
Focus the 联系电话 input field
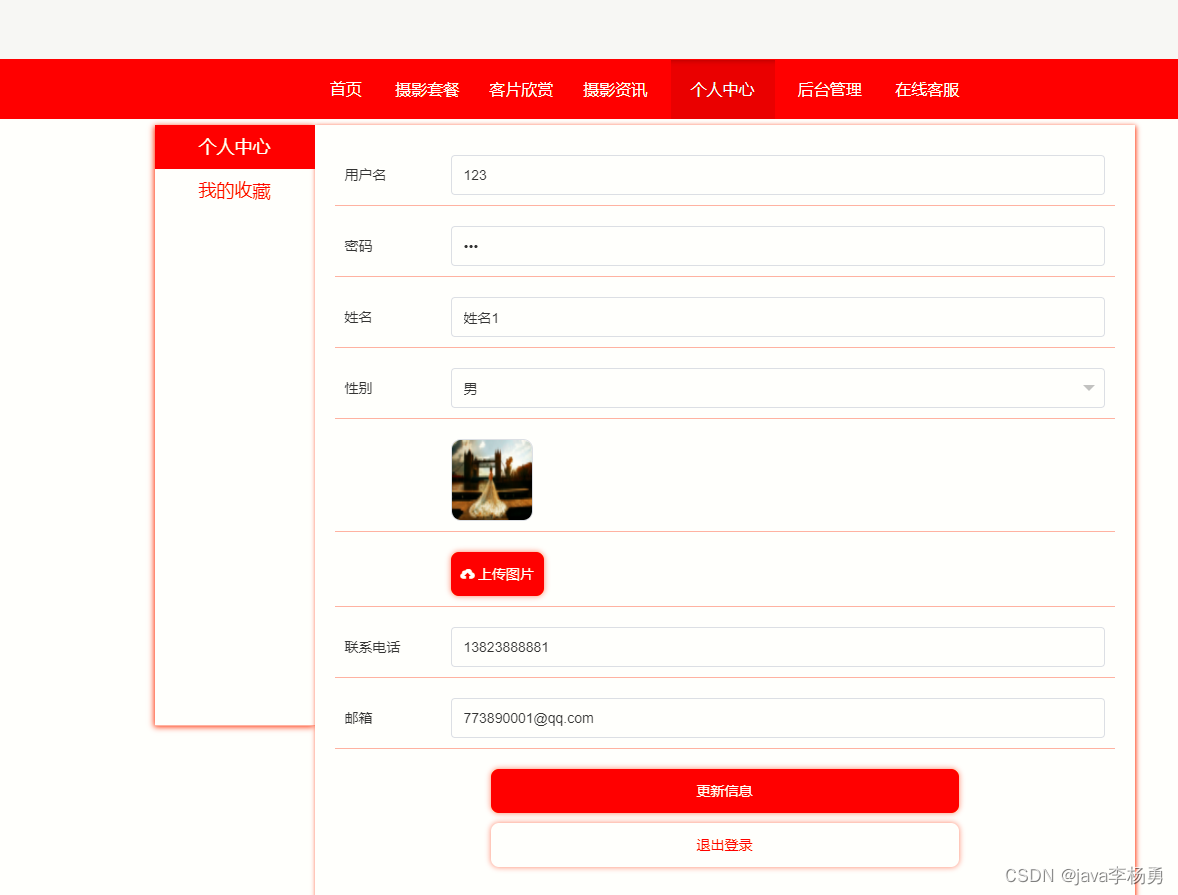(x=778, y=647)
